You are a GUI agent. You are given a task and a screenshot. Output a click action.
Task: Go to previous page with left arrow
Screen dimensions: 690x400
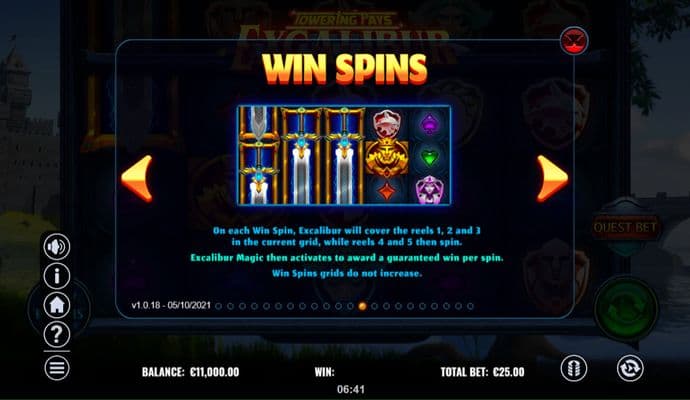[137, 179]
